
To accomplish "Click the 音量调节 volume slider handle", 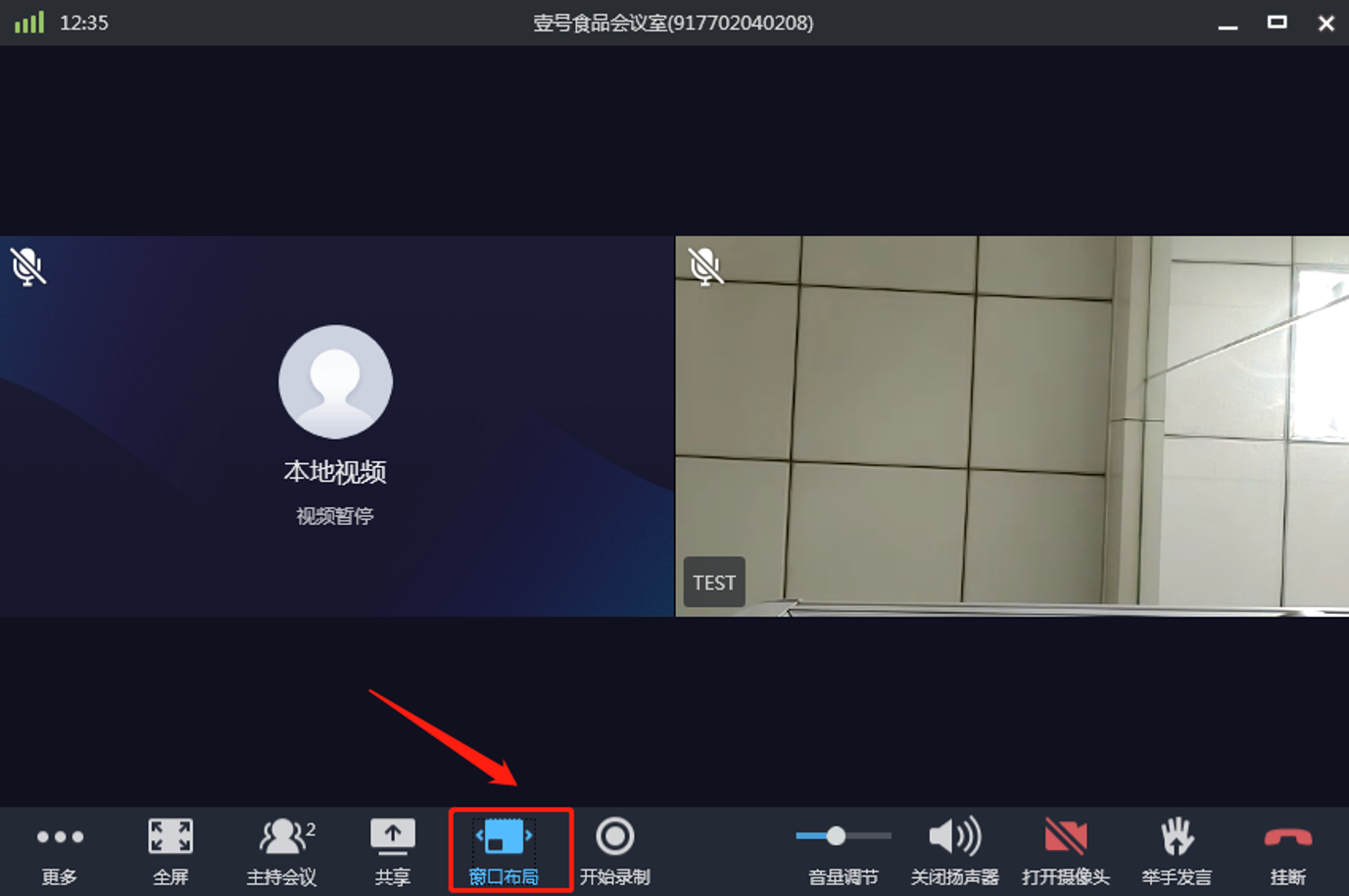I will (x=836, y=835).
